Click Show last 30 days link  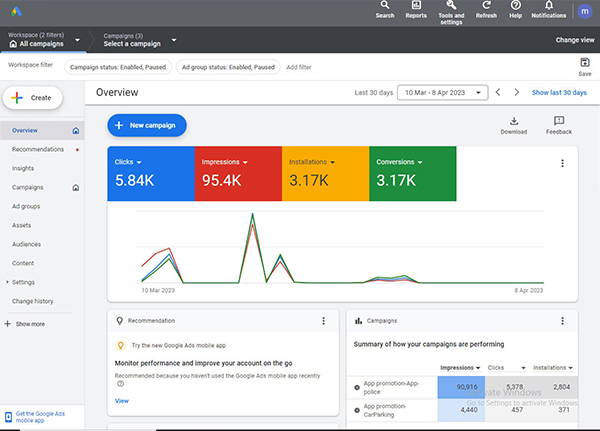(559, 92)
